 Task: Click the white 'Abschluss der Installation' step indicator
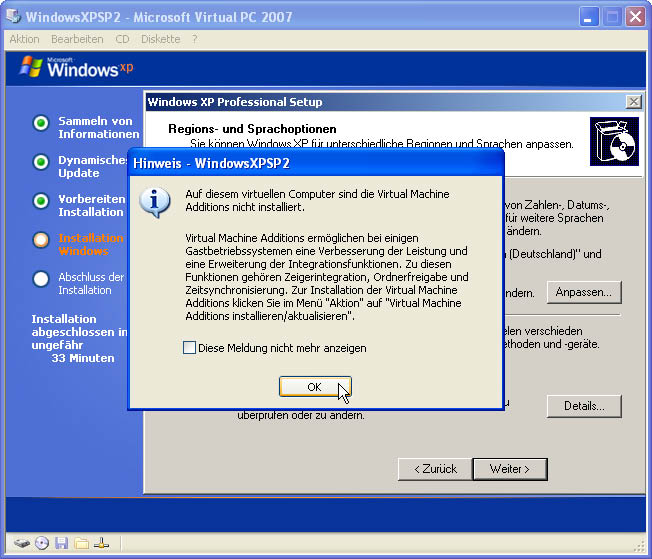(41, 279)
